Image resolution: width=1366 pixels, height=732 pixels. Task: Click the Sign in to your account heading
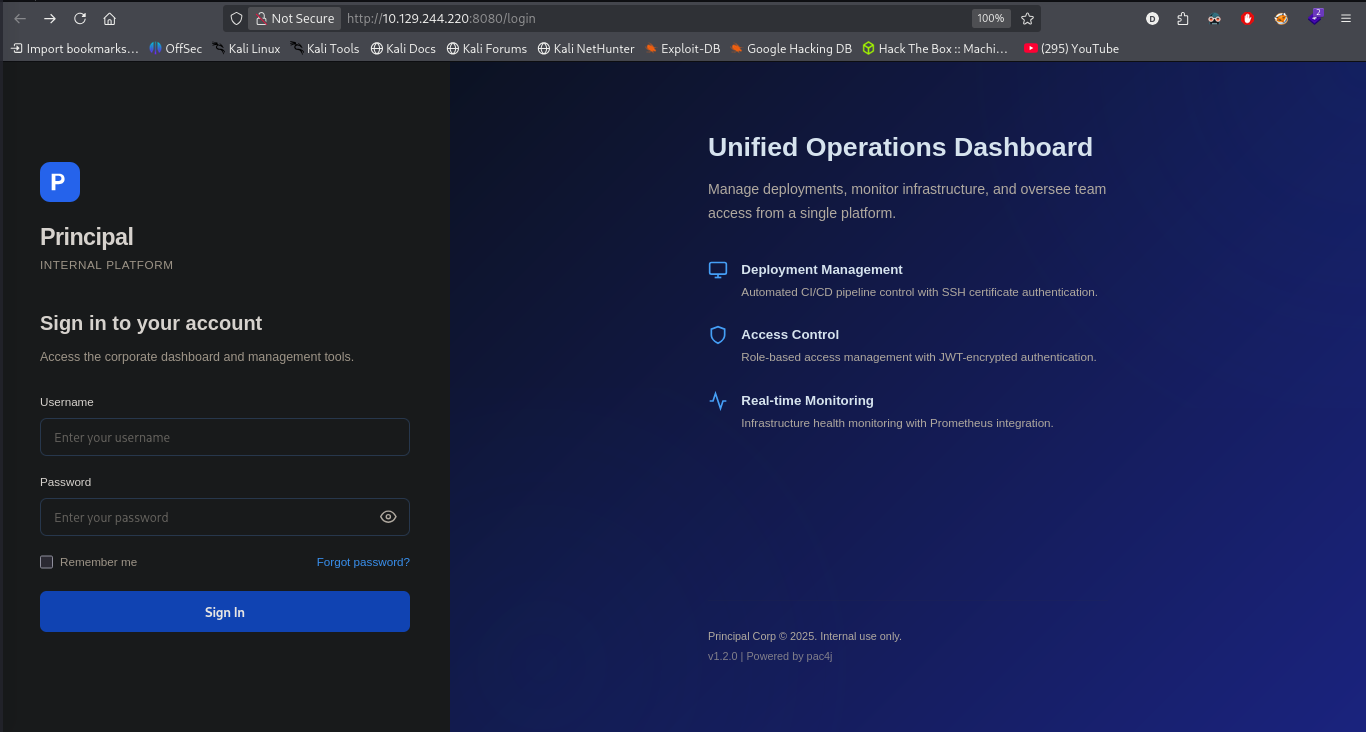pyautogui.click(x=151, y=323)
